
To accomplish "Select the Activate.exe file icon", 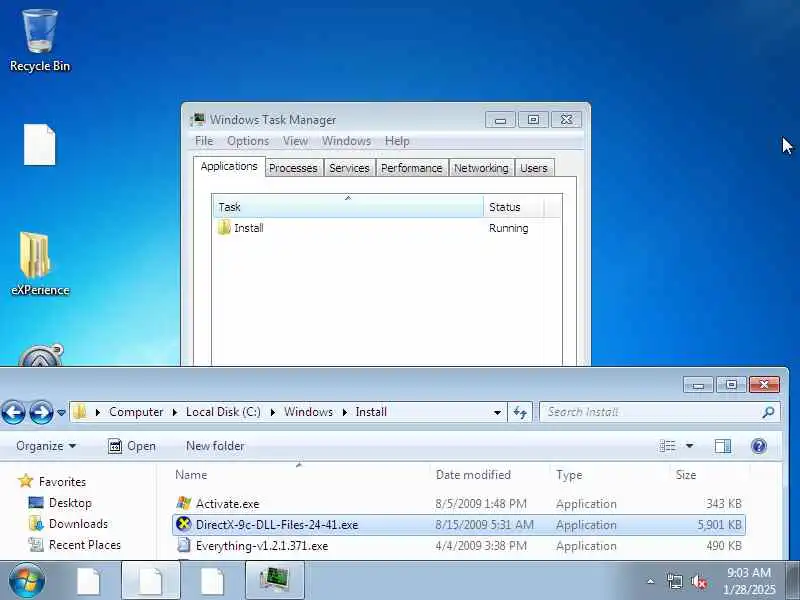I will click(184, 503).
